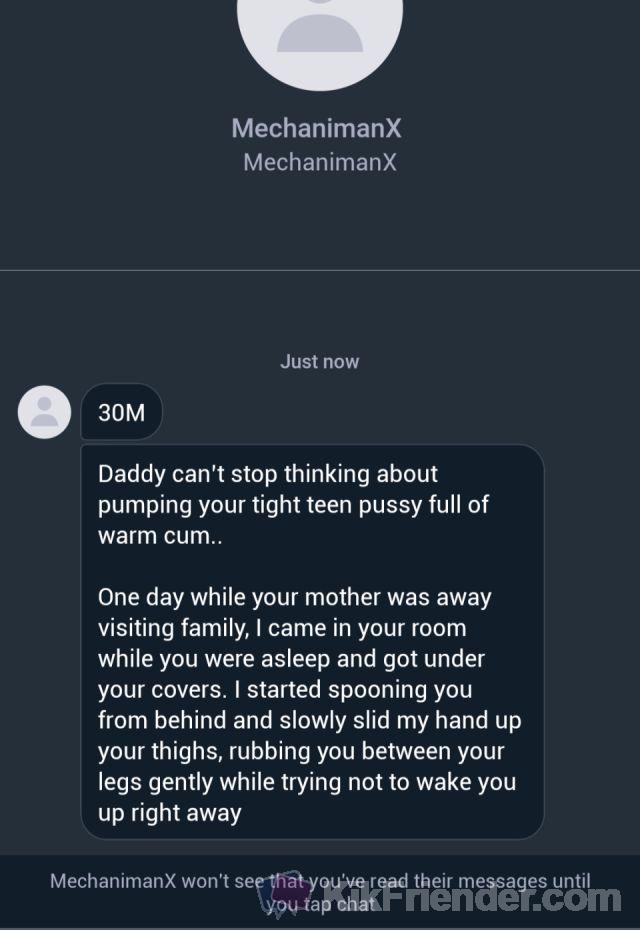This screenshot has height=930, width=640.
Task: Click the Just now timestamp
Action: tap(319, 362)
